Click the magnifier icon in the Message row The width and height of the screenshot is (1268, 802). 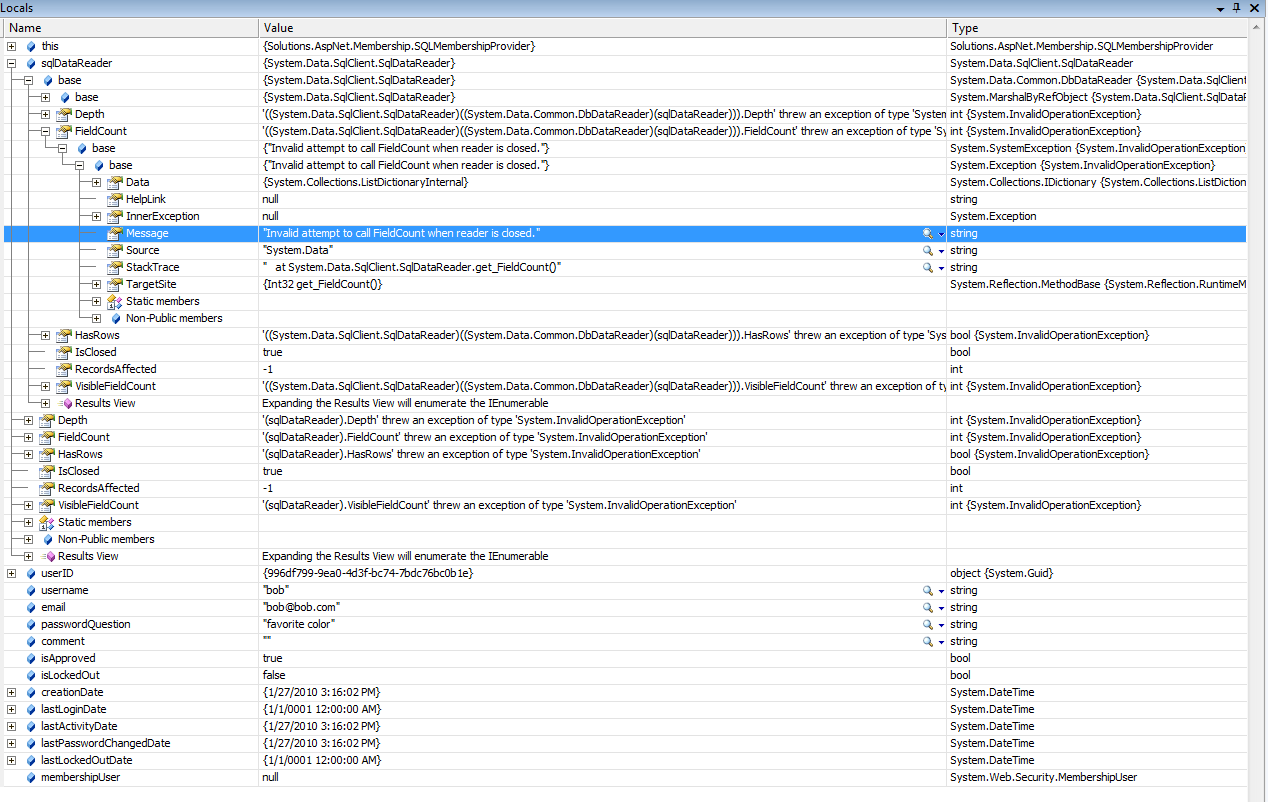point(928,233)
